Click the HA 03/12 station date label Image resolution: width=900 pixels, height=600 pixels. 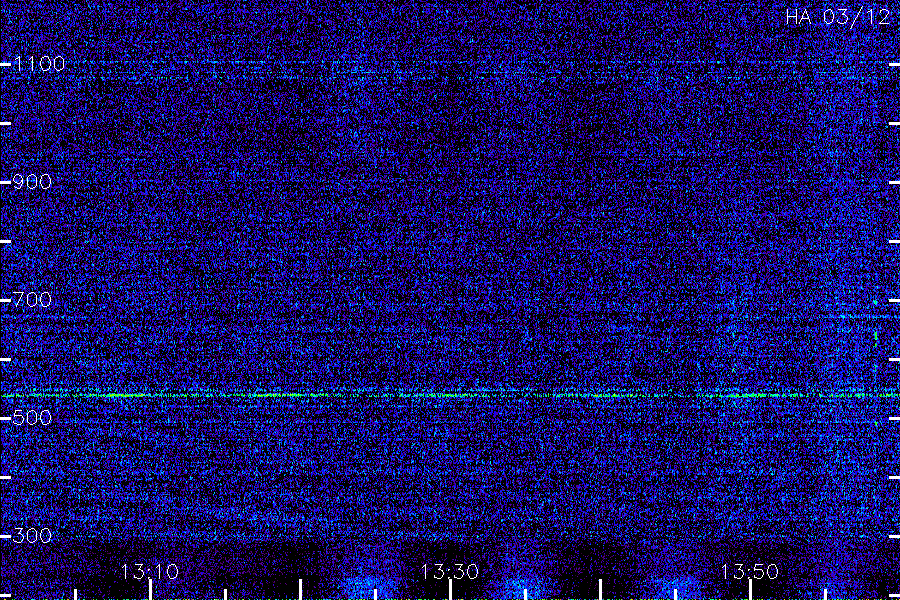pos(837,17)
